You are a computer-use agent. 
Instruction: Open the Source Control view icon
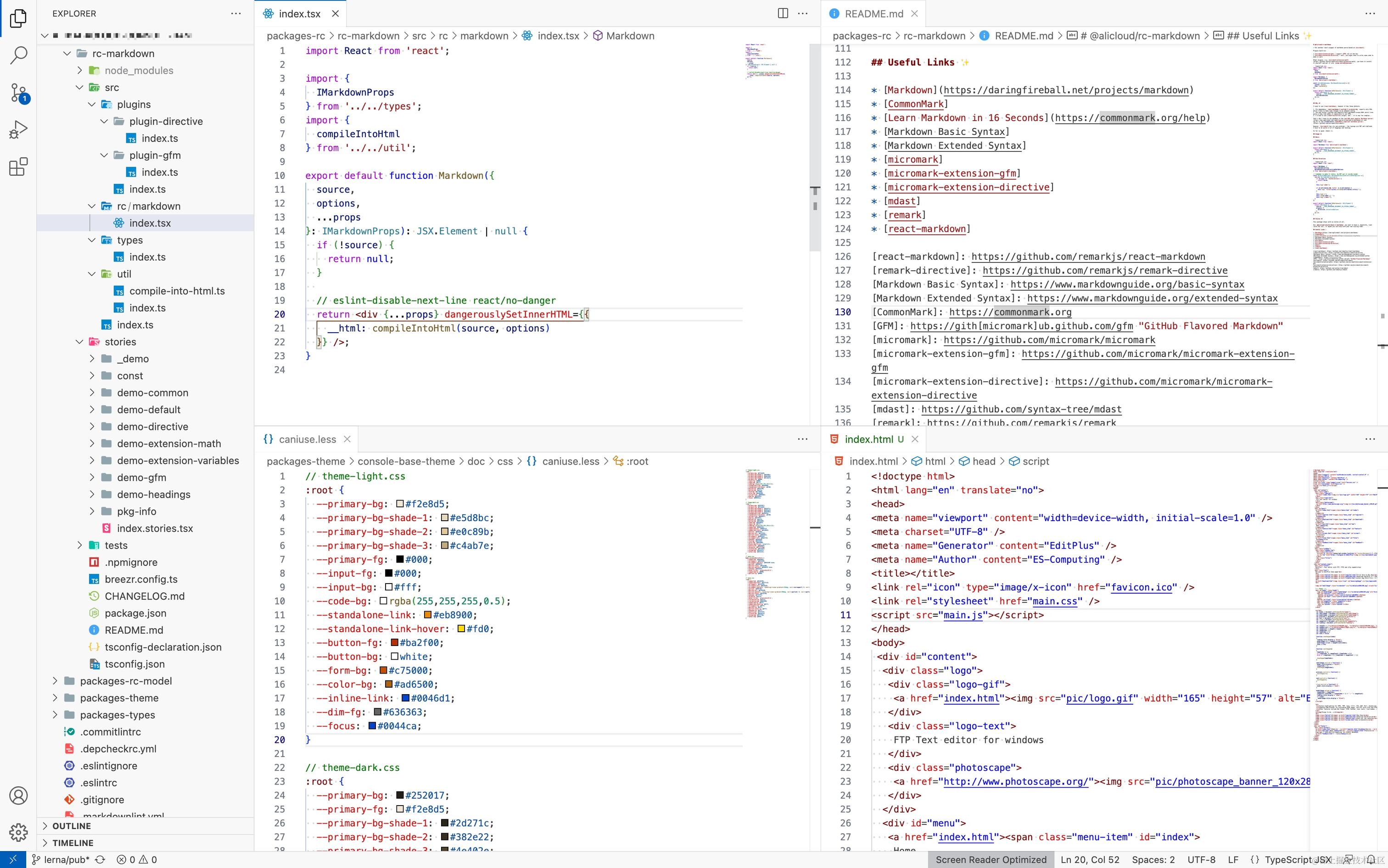pos(18,92)
